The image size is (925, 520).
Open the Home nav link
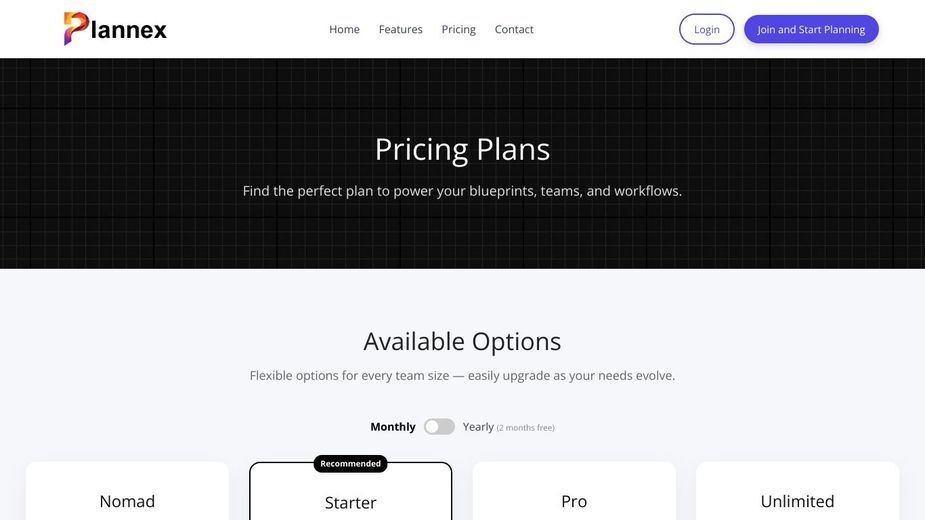tap(344, 29)
